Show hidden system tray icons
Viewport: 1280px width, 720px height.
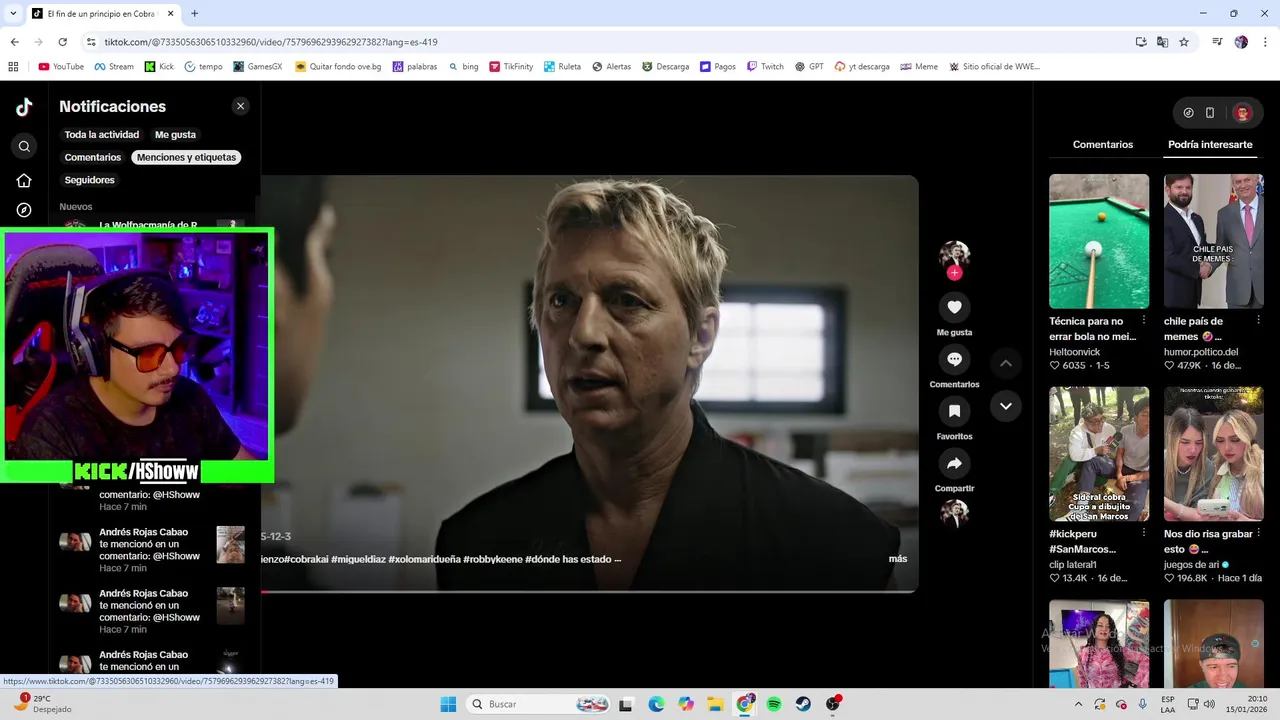coord(1078,704)
